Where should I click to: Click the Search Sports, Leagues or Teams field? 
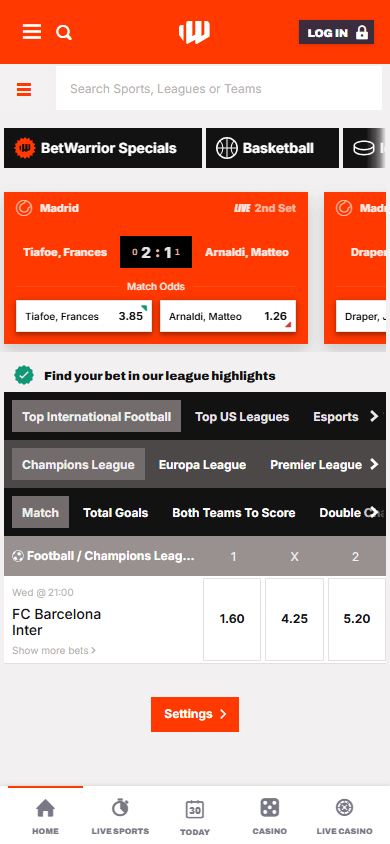(219, 89)
